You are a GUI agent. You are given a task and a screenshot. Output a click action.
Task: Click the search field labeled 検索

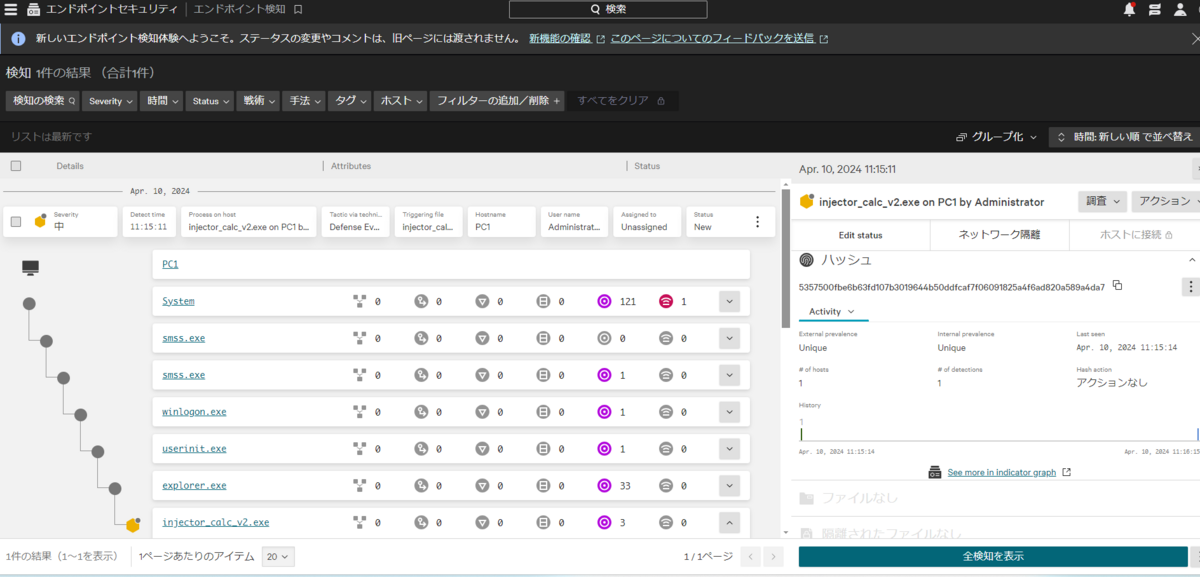click(608, 10)
